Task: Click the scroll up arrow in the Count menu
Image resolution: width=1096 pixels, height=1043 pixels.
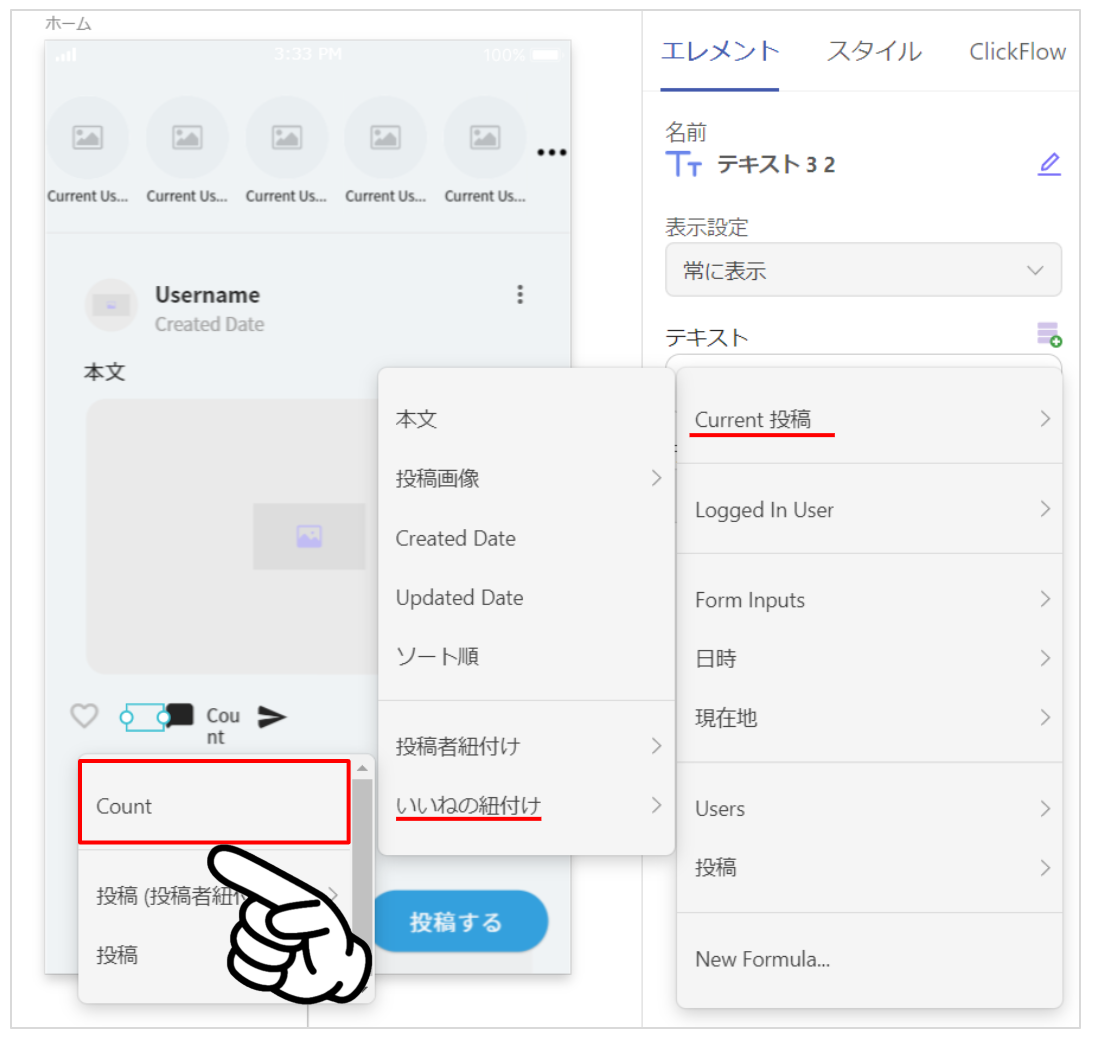Action: pyautogui.click(x=362, y=769)
